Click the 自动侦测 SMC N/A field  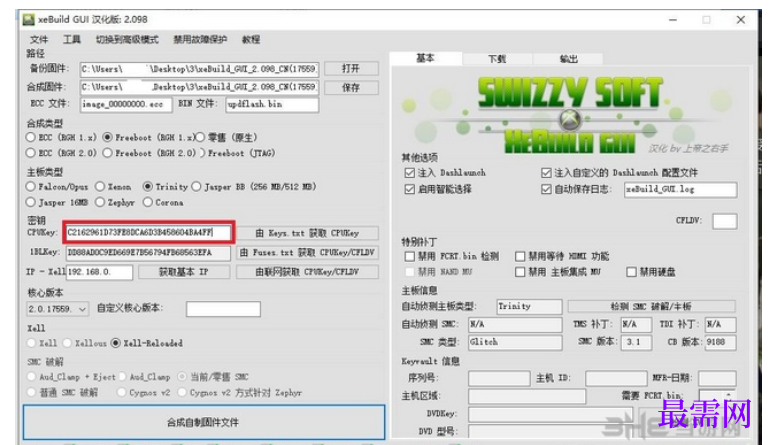point(515,325)
